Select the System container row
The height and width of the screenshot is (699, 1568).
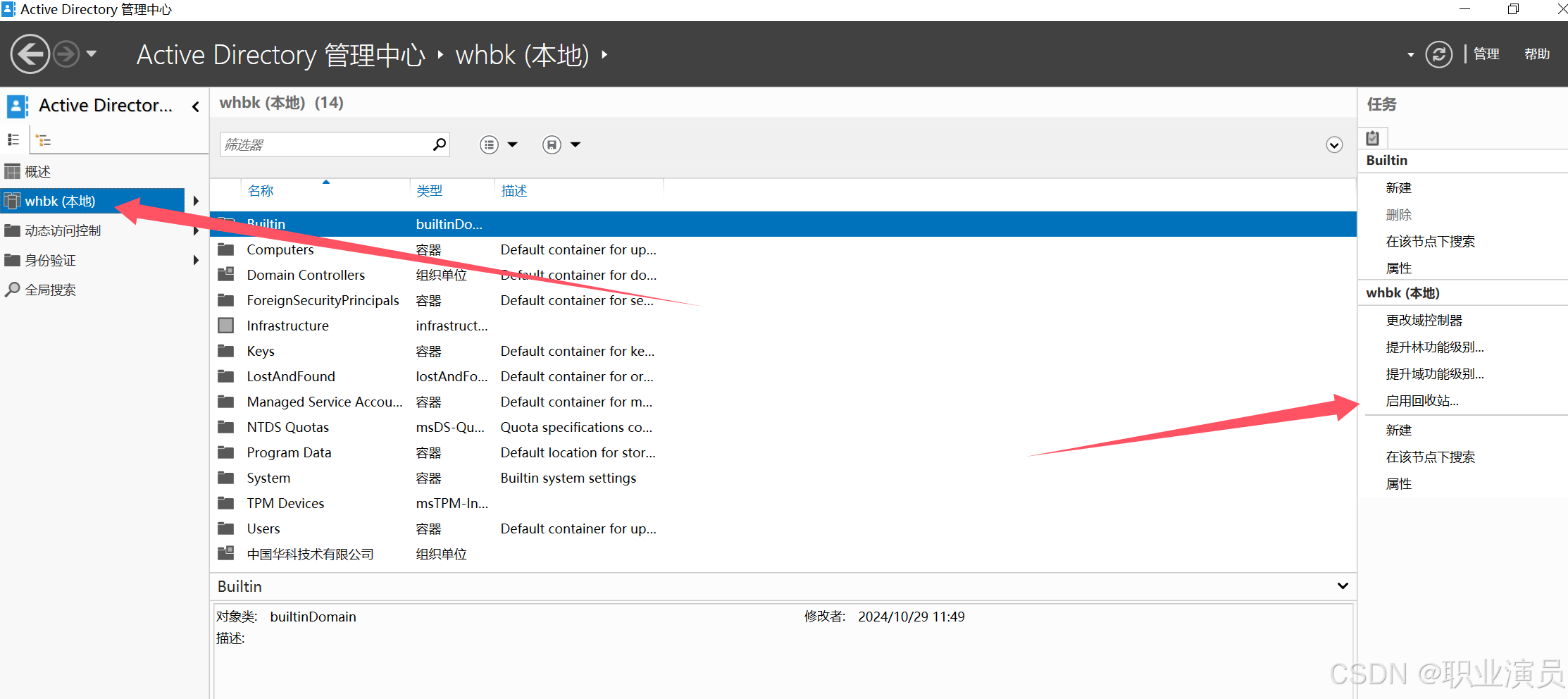[x=783, y=478]
